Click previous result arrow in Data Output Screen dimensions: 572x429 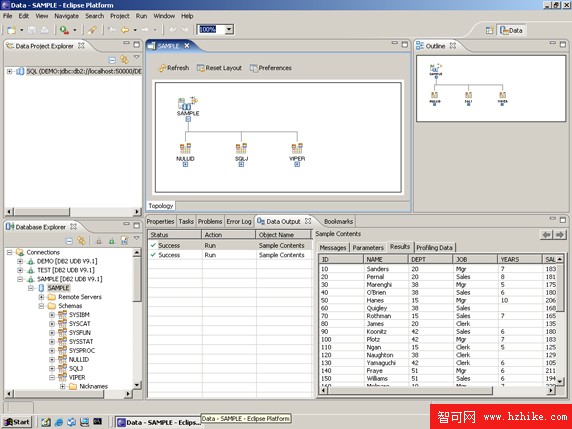click(546, 235)
